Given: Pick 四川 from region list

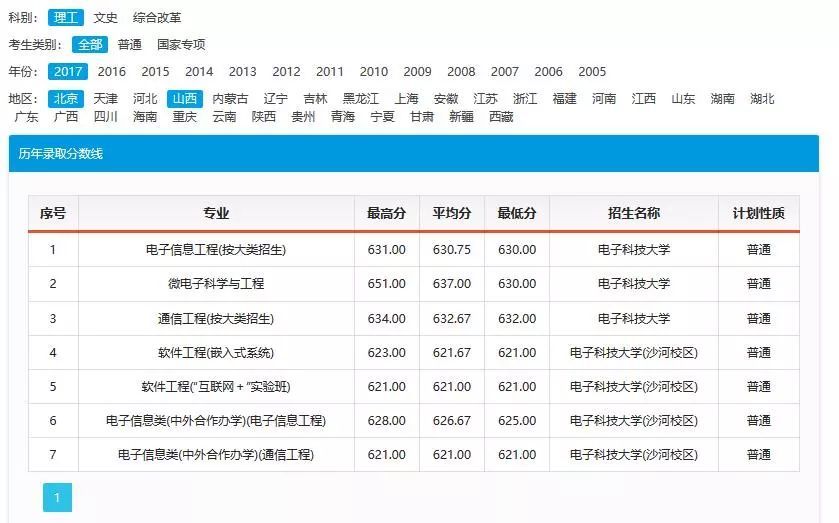Looking at the screenshot, I should point(105,117).
